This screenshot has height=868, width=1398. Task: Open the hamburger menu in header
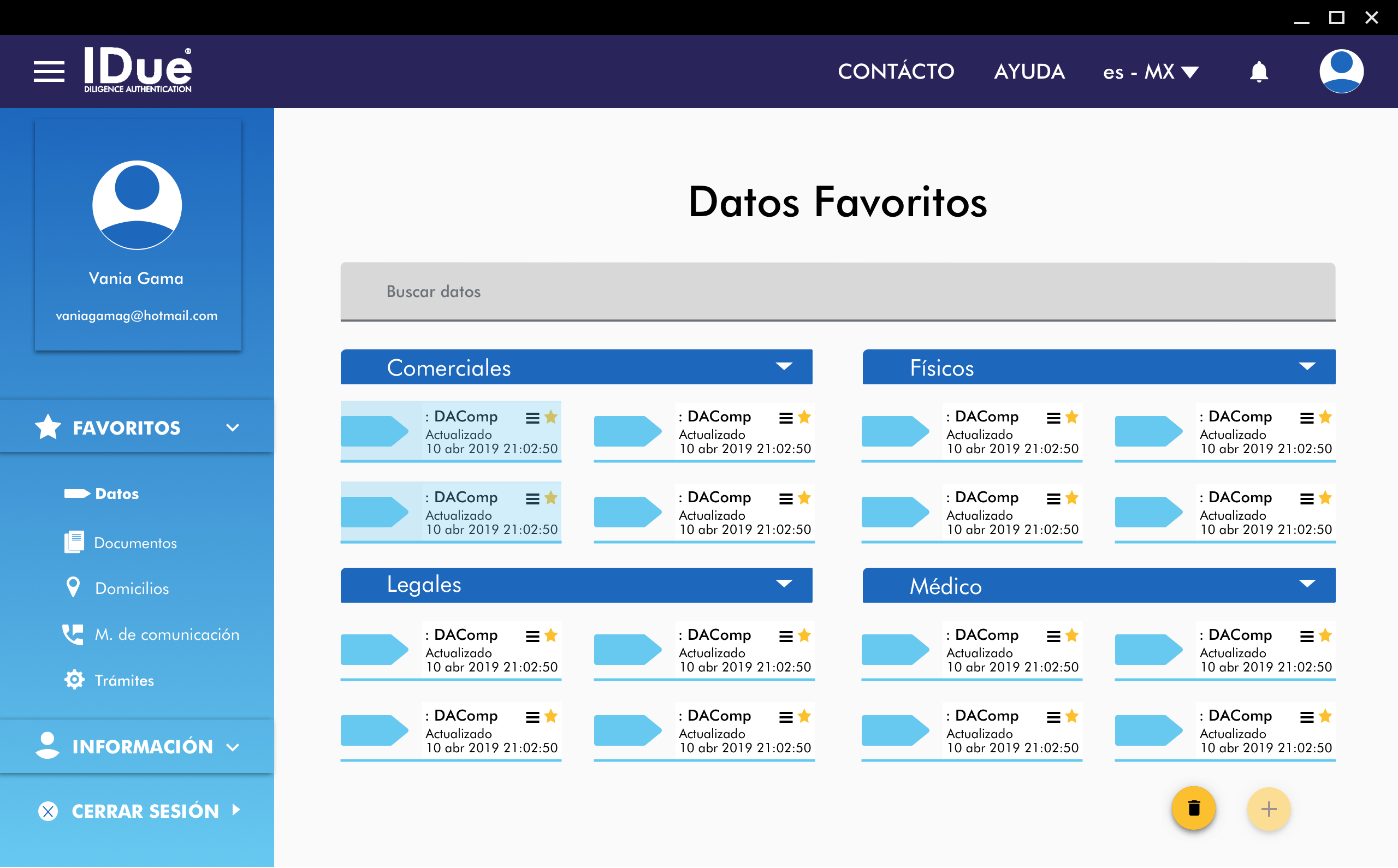[x=49, y=72]
